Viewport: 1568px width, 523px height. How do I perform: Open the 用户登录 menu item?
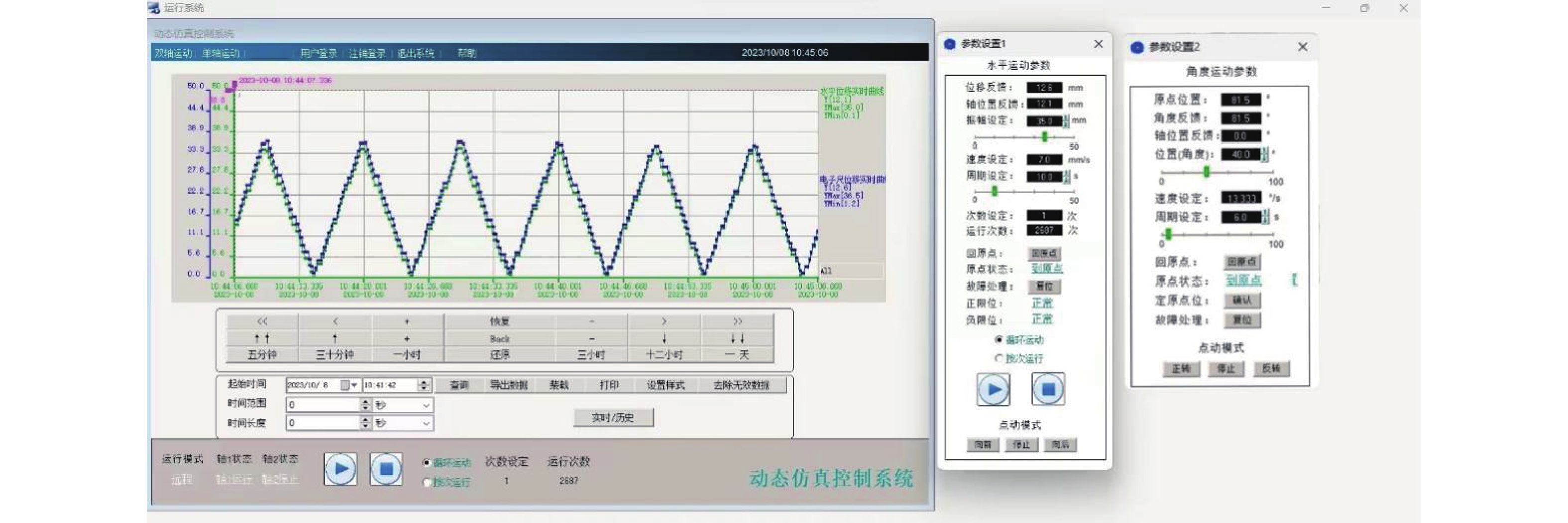319,54
